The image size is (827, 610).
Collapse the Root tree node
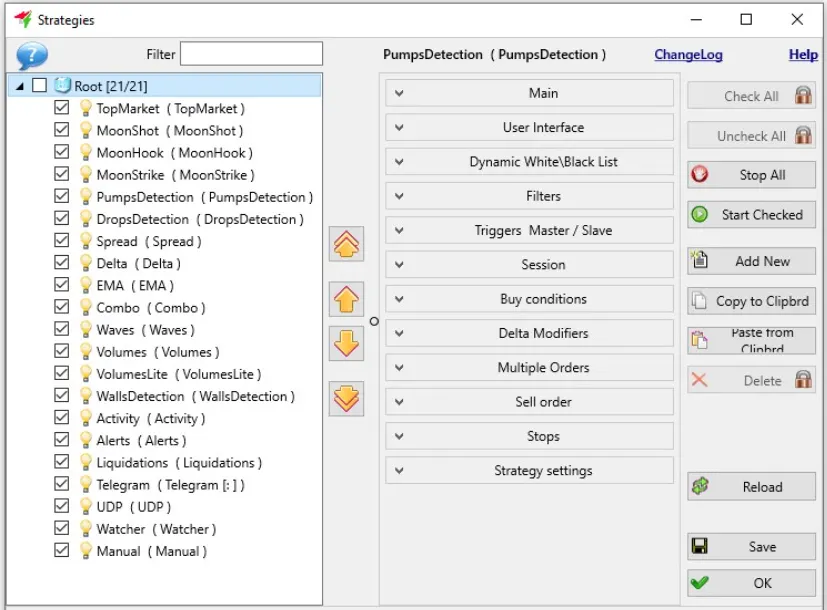coord(20,86)
